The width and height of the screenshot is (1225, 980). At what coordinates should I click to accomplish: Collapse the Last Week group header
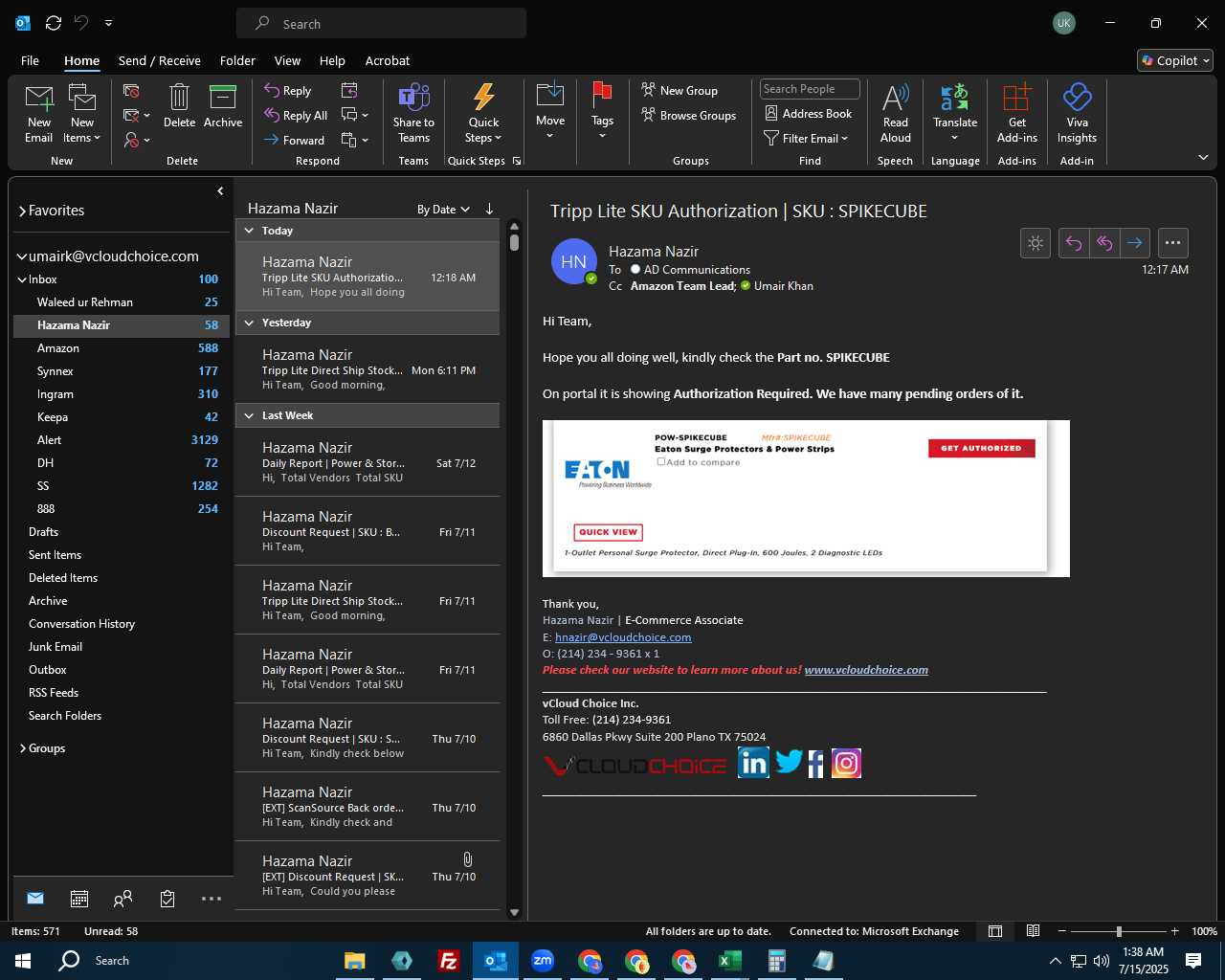[249, 415]
